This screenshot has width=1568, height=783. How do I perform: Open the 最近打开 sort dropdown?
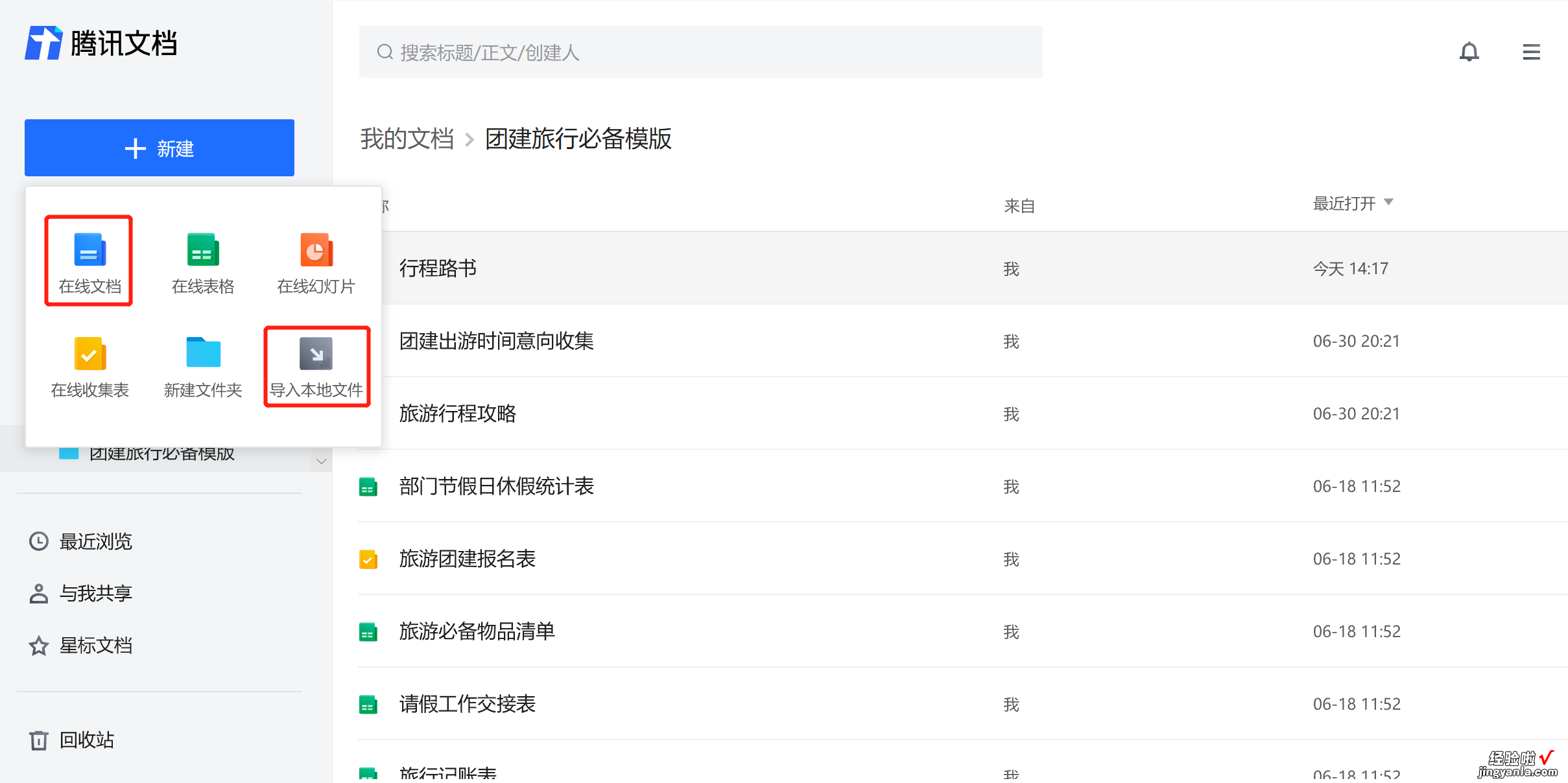(1353, 204)
